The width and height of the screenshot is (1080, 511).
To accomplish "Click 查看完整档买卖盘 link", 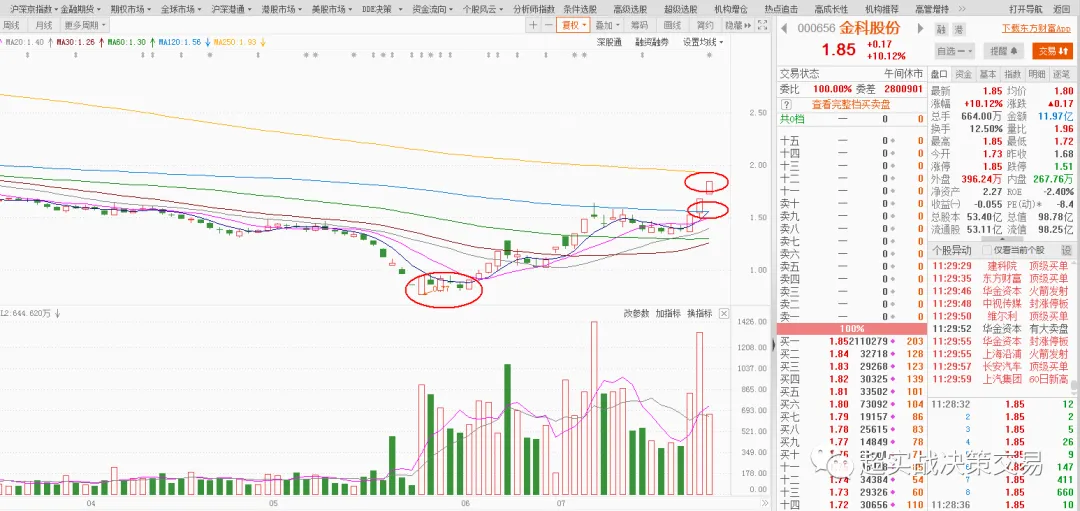I will click(851, 105).
